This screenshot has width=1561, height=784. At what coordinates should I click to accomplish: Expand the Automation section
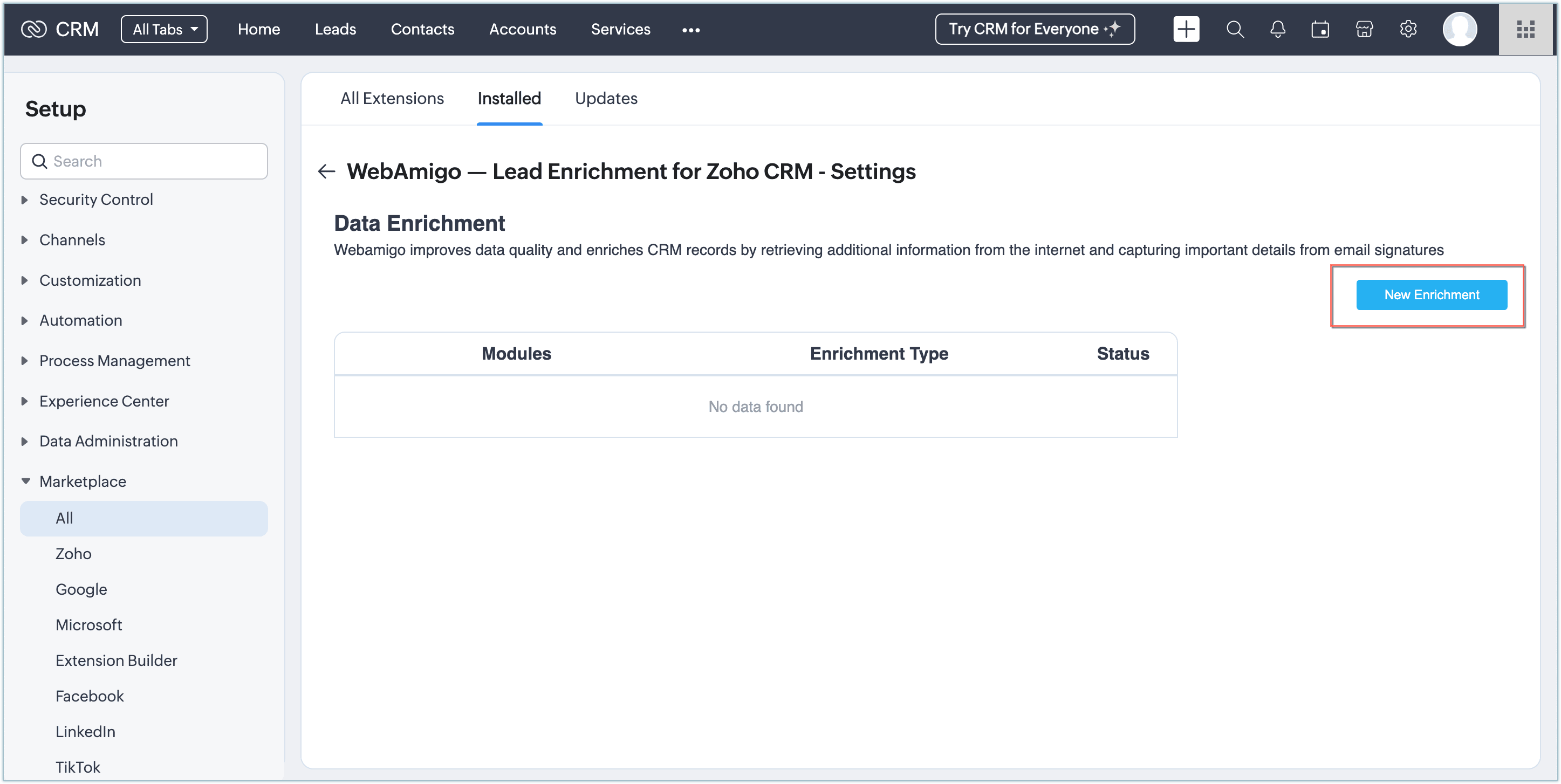80,320
